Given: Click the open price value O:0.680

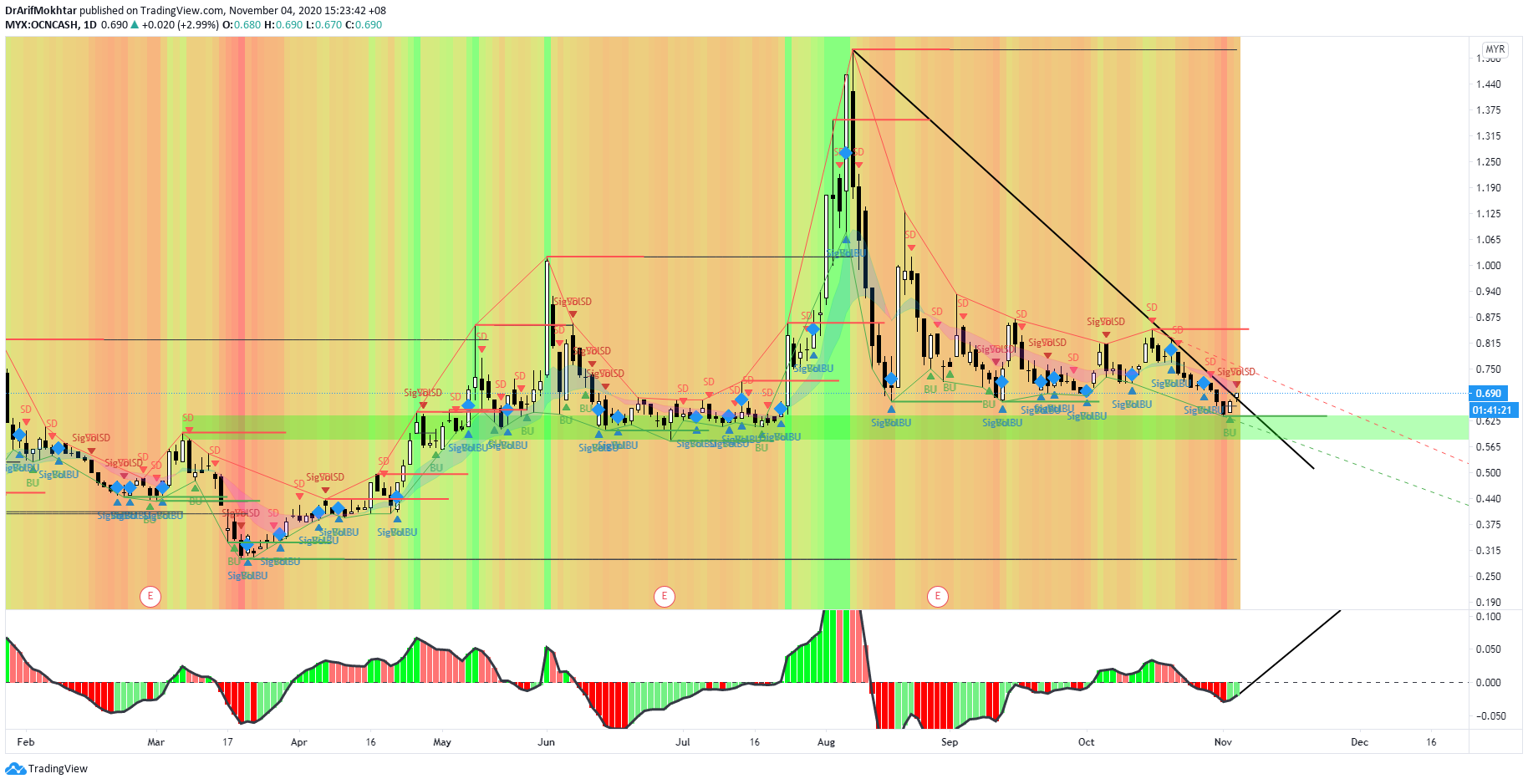Looking at the screenshot, I should 242,25.
